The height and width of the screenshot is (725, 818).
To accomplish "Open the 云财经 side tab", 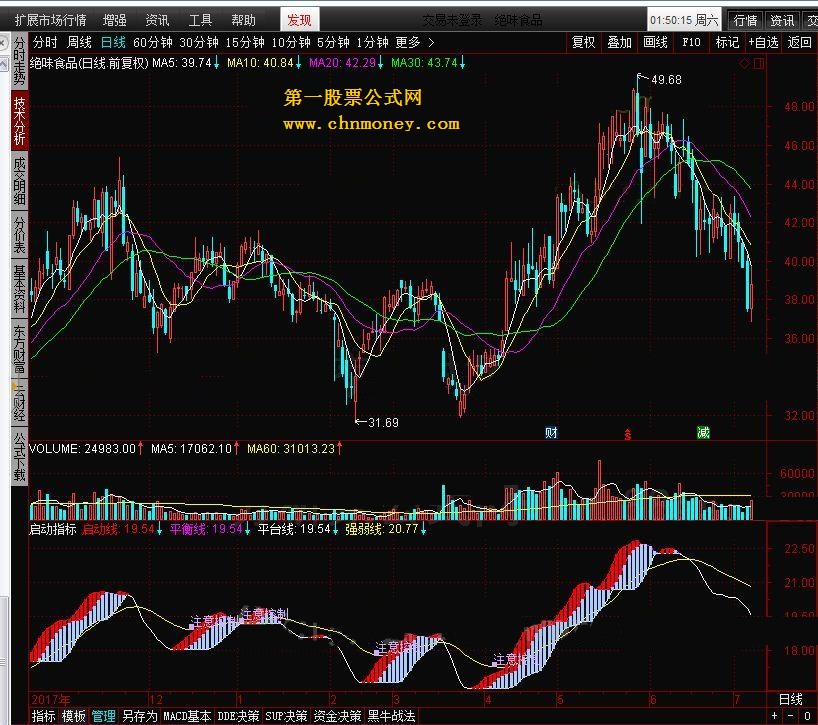I will pyautogui.click(x=19, y=402).
